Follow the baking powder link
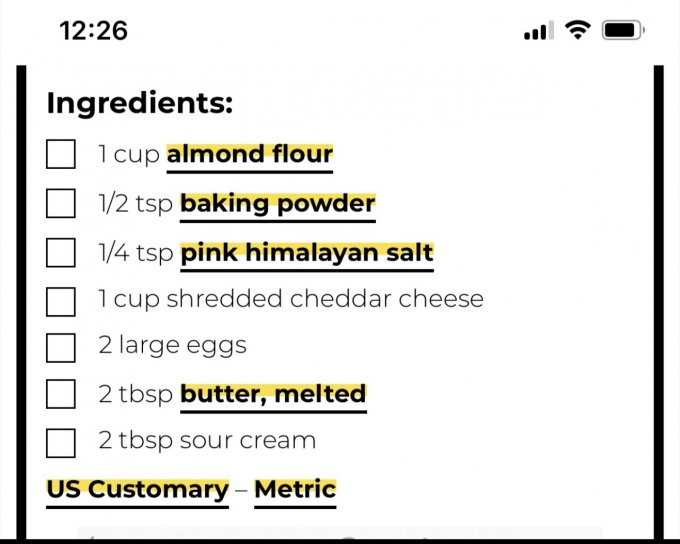680x544 pixels. point(277,203)
